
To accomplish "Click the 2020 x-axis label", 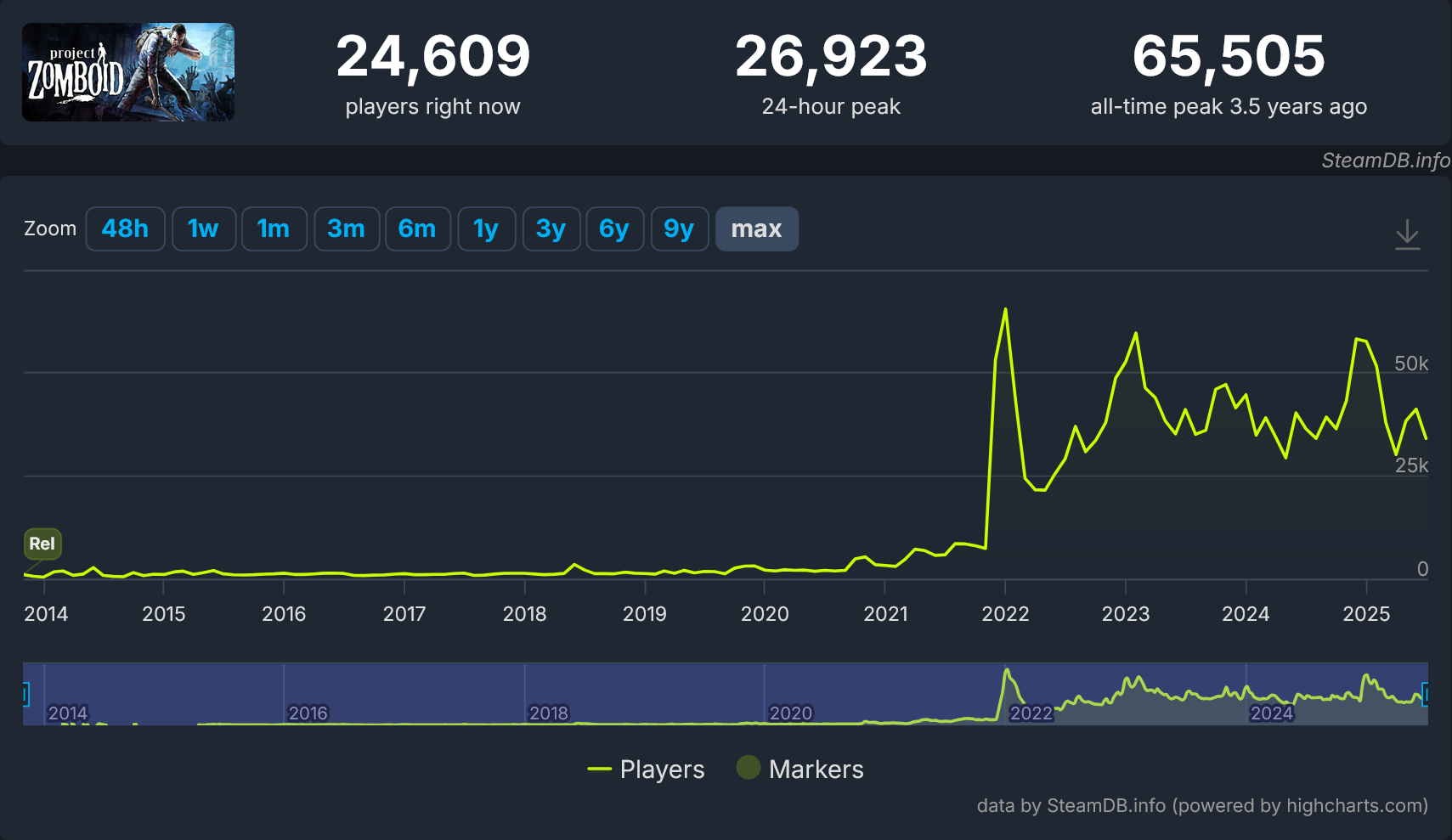I will point(765,613).
